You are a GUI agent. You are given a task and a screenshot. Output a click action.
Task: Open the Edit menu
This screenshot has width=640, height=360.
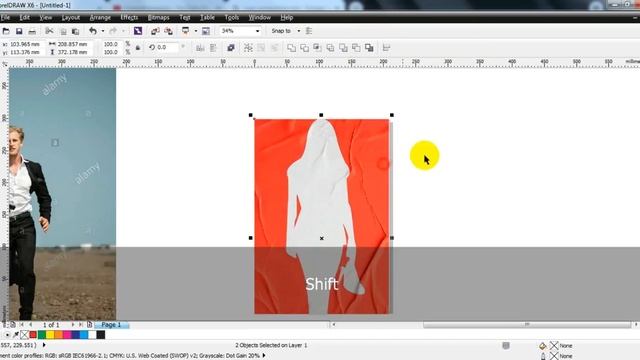coord(24,18)
